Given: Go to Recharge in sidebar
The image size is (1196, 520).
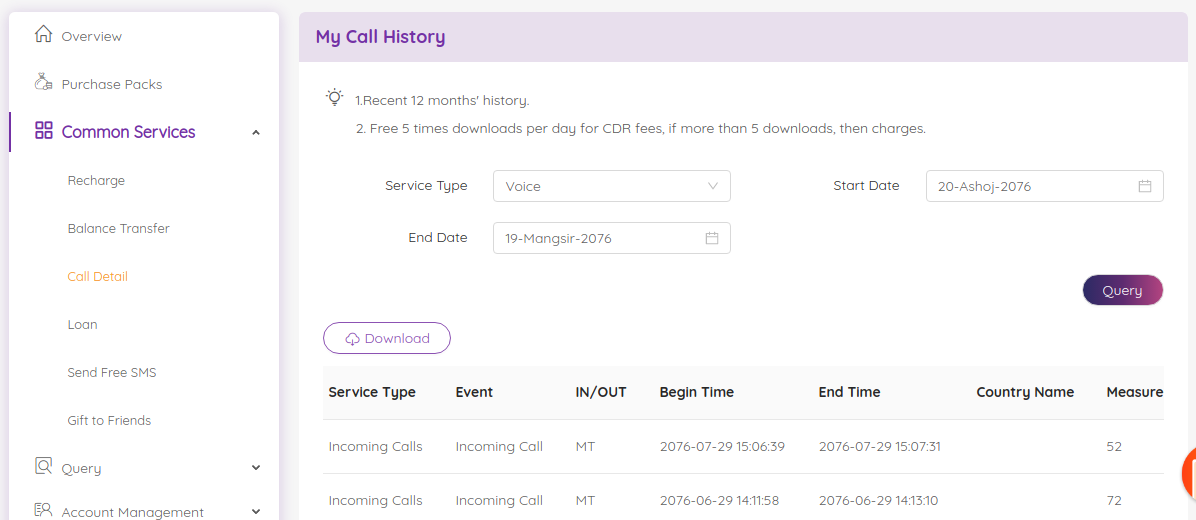Looking at the screenshot, I should pyautogui.click(x=96, y=181).
